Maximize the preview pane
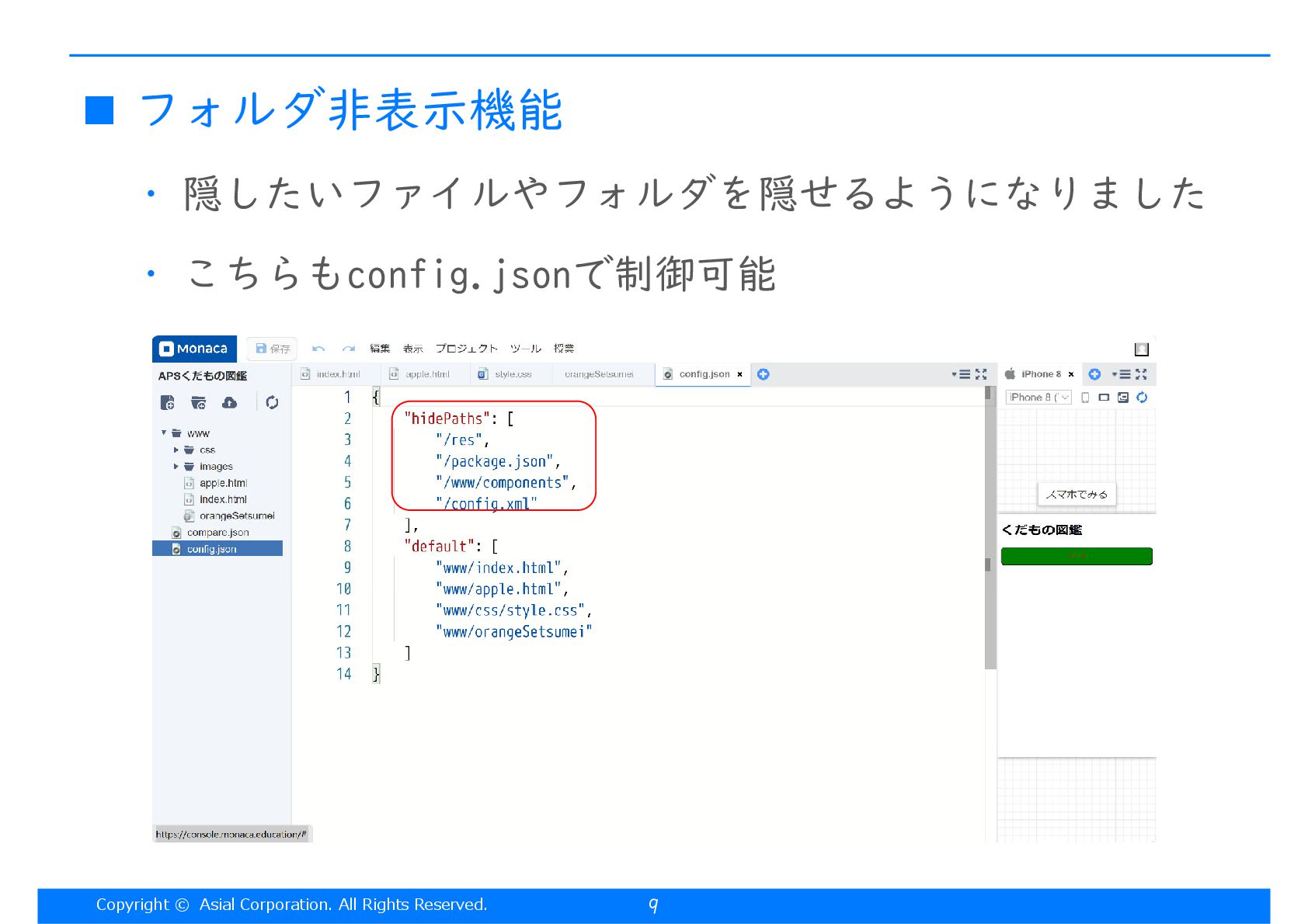The height and width of the screenshot is (924, 1308). 1141,374
